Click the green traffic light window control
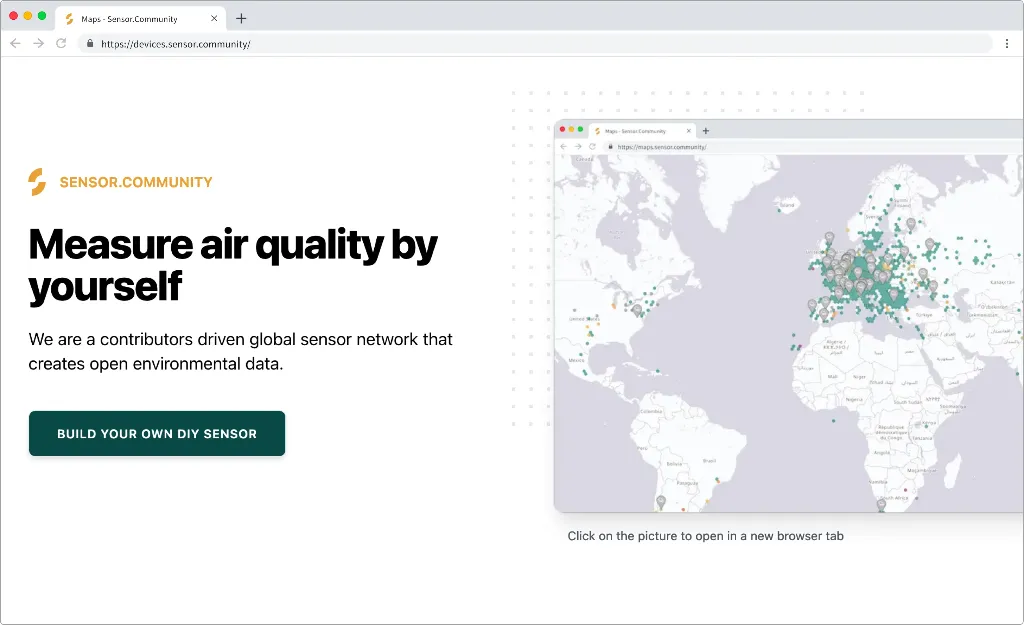 point(40,17)
